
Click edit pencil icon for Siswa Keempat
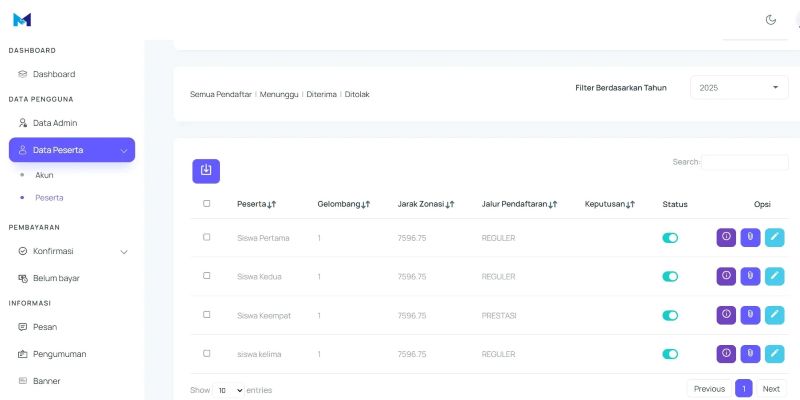click(775, 315)
